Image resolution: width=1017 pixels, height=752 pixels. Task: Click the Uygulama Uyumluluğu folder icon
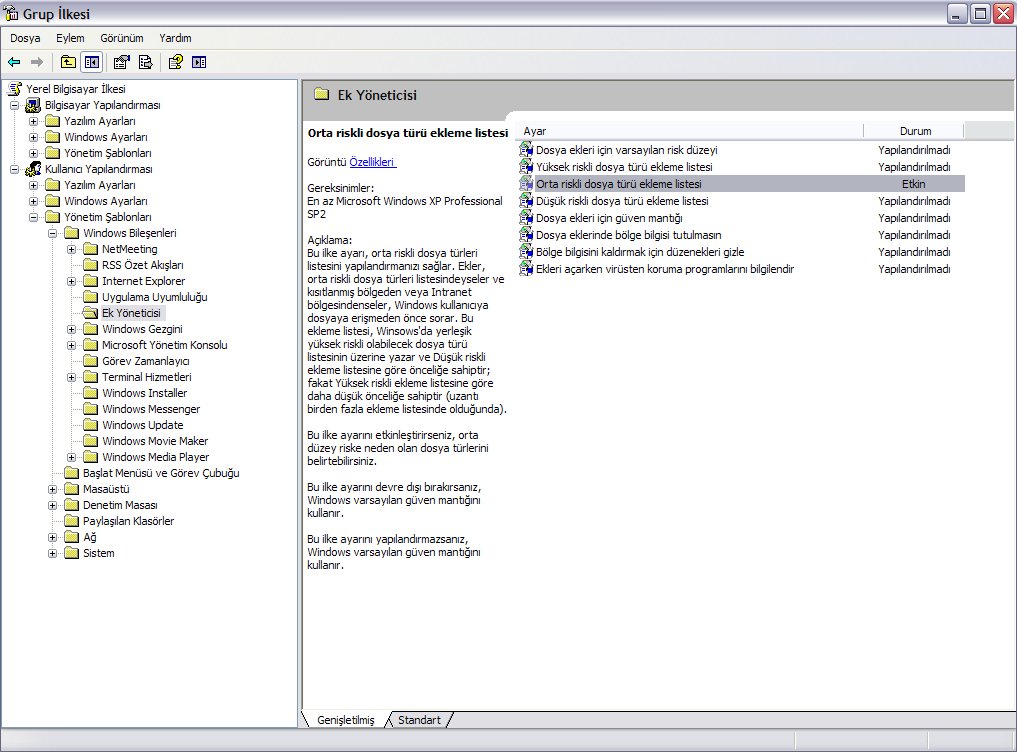[91, 297]
